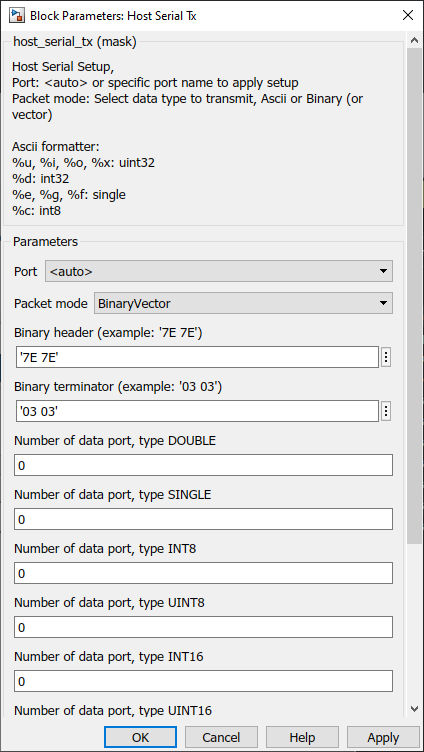This screenshot has height=752, width=424.
Task: Click the 'host_serial_tx (mask)' group title
Action: [x=75, y=42]
